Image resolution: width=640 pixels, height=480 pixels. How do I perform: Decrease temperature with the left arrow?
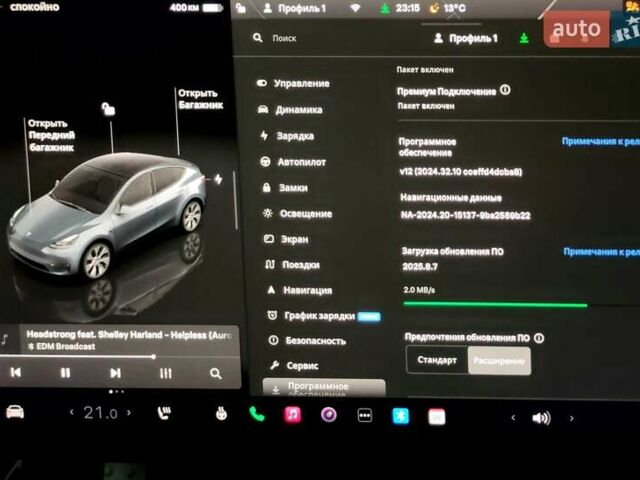pyautogui.click(x=71, y=414)
